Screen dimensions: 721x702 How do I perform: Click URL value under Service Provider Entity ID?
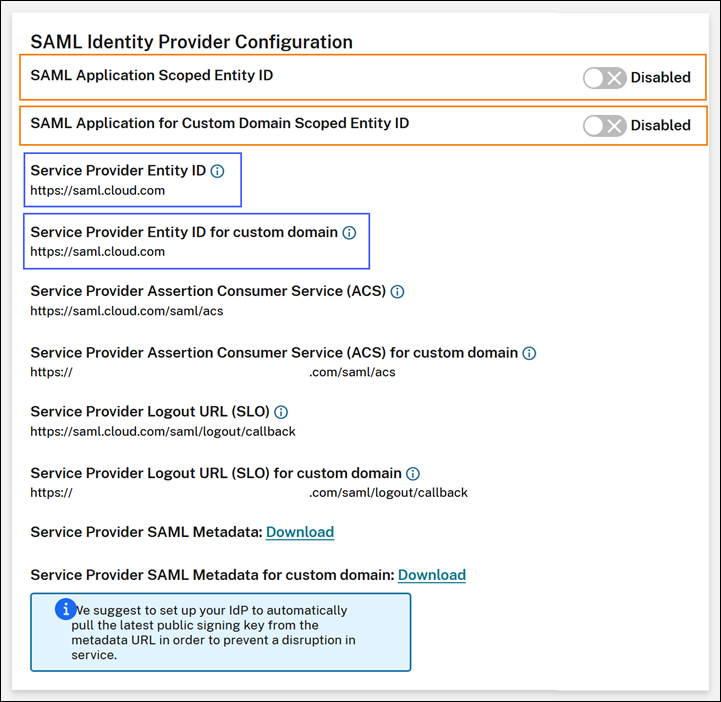pyautogui.click(x=98, y=190)
